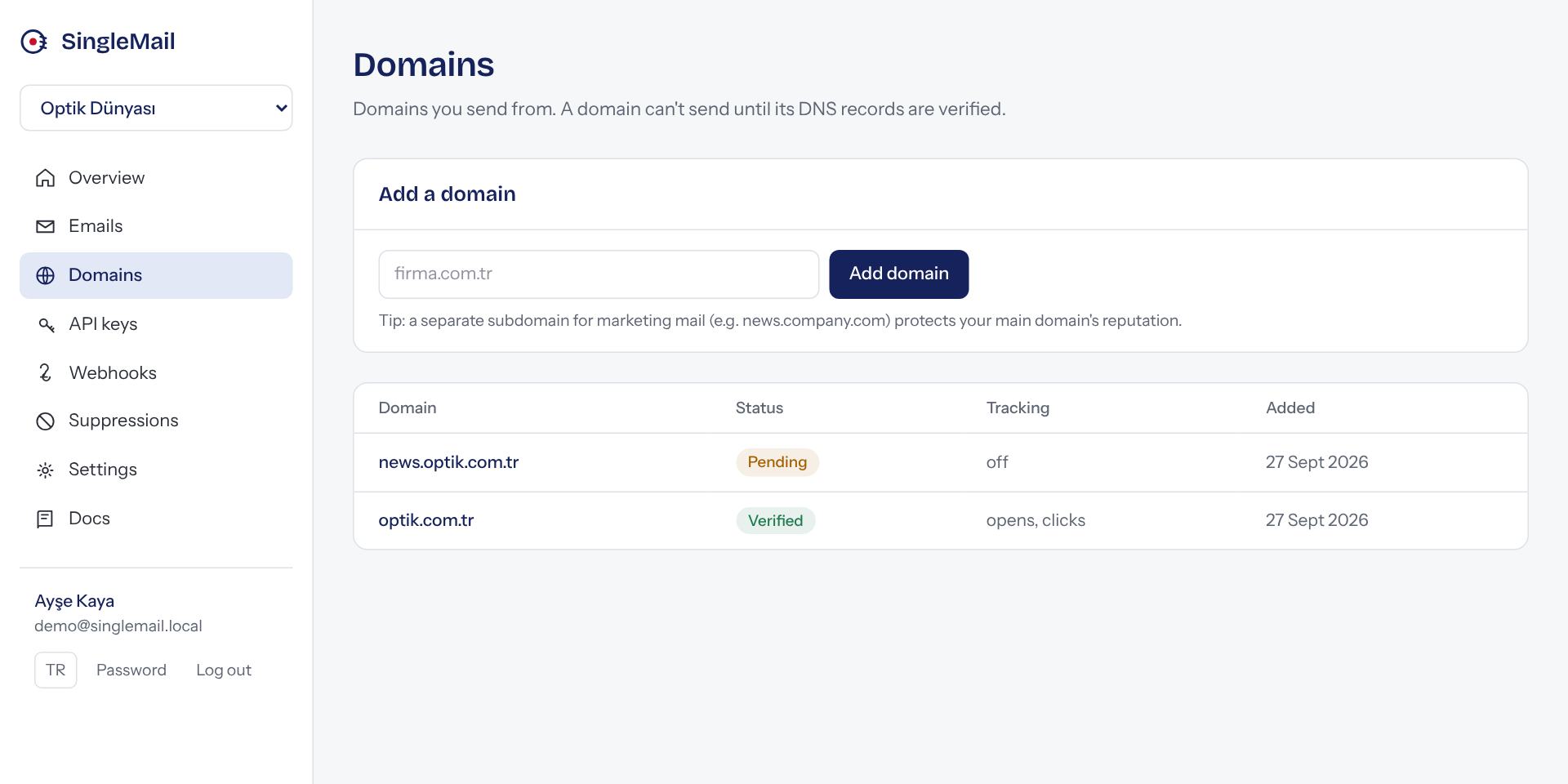This screenshot has width=1568, height=784.
Task: Open Docs from the sidebar
Action: (x=156, y=519)
